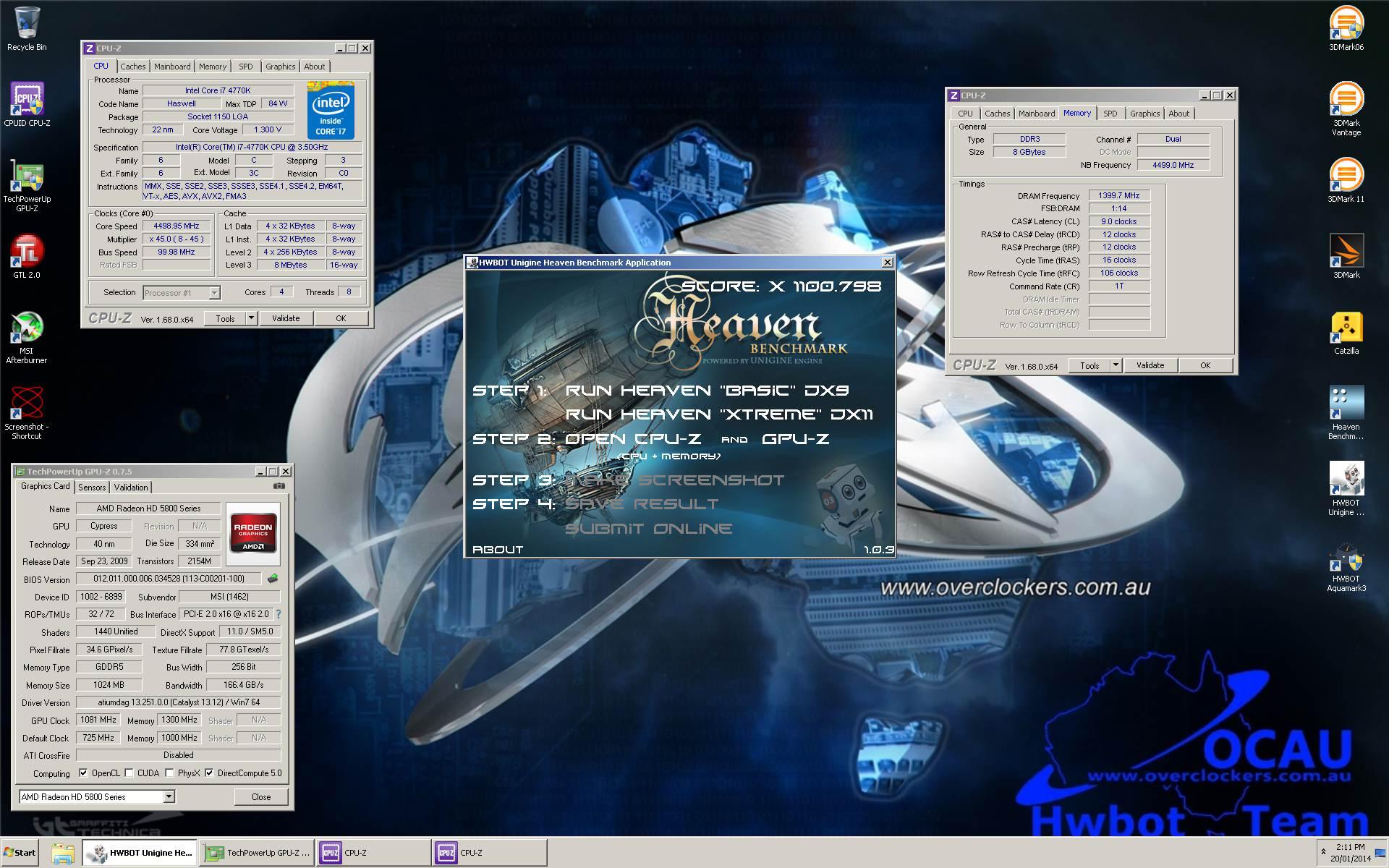This screenshot has height=868, width=1389.
Task: Open the Recycle Bin desktop icon
Action: pos(27,29)
